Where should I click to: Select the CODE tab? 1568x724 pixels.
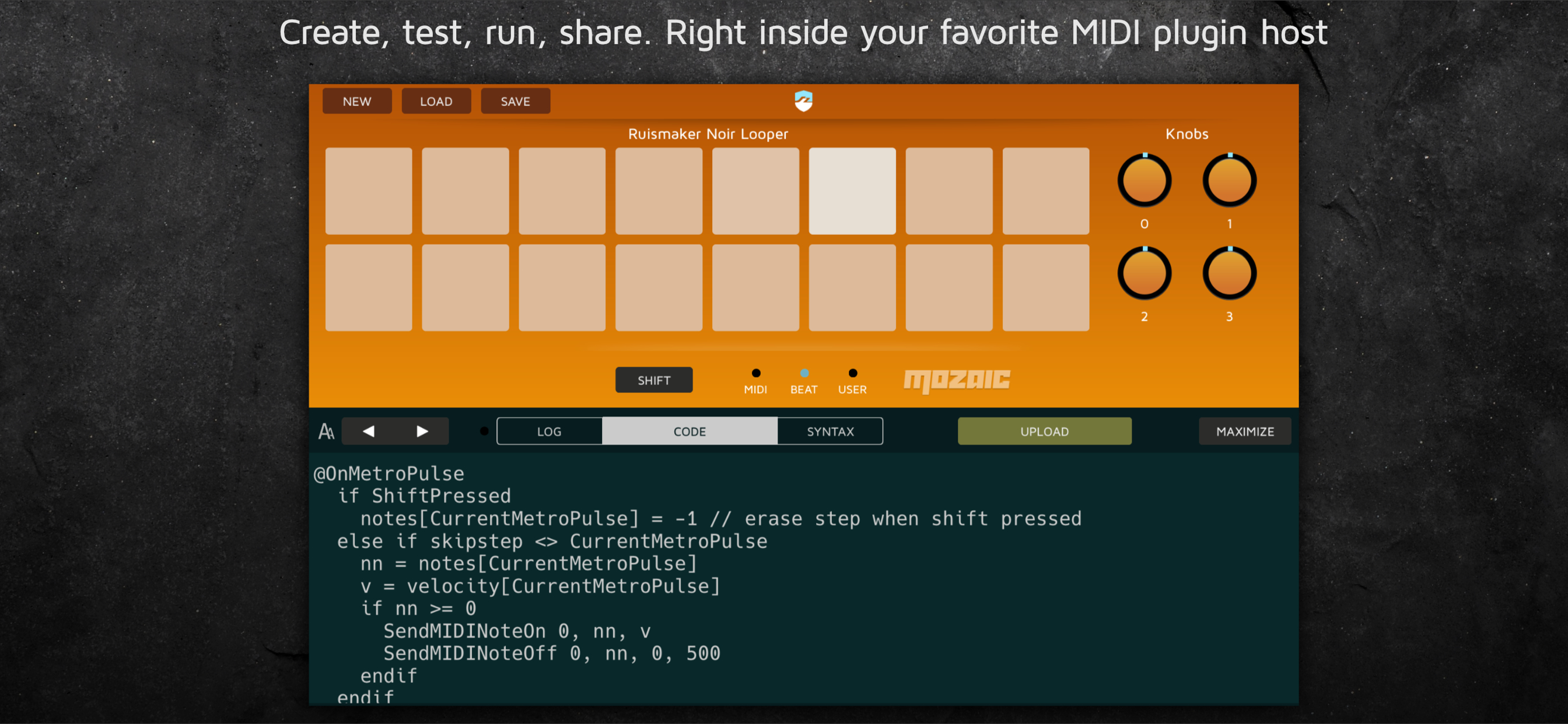click(x=689, y=431)
